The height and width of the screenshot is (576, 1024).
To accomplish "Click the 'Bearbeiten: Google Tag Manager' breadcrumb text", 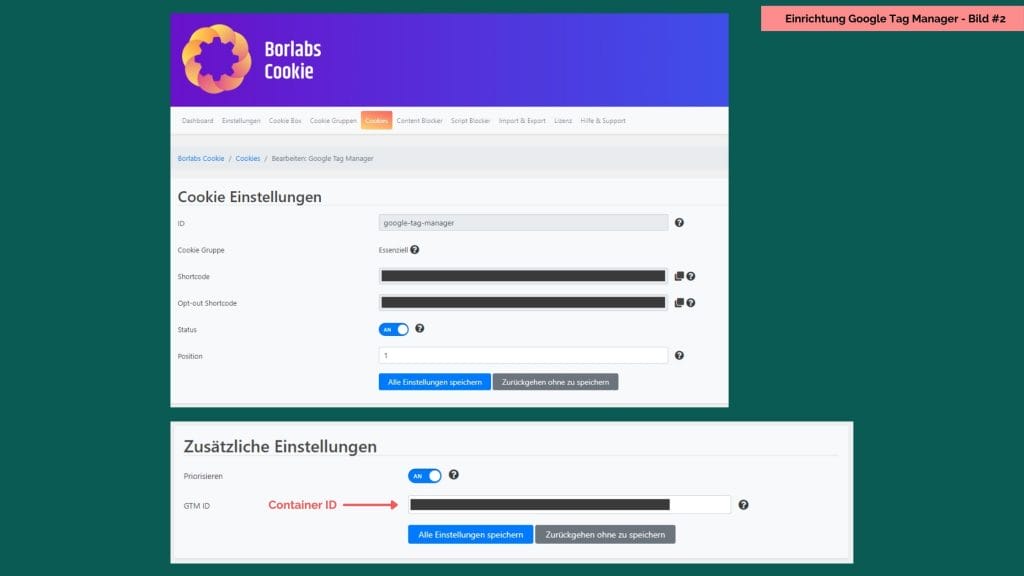I will (323, 159).
